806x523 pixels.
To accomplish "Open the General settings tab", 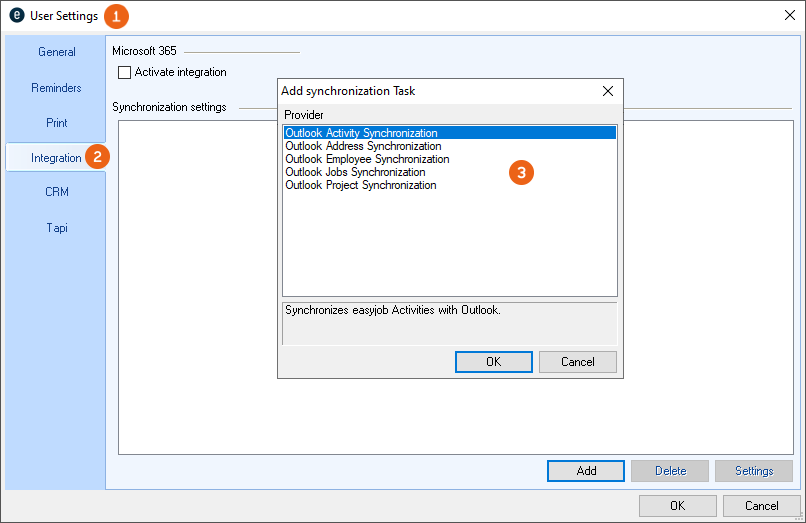I will point(57,52).
